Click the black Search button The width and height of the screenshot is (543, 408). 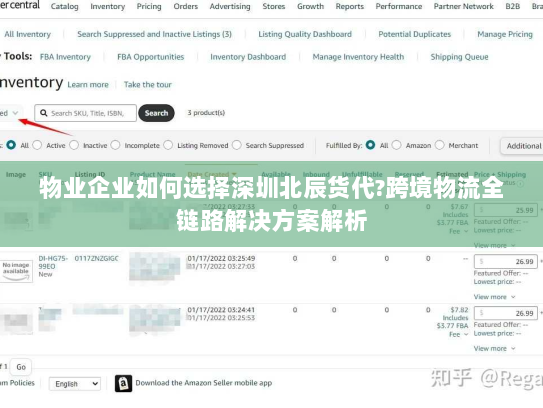point(156,113)
